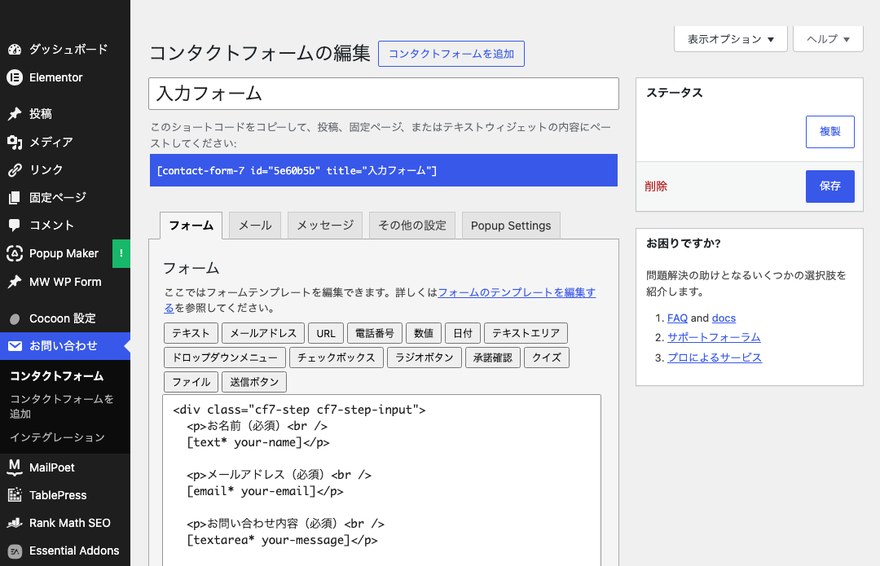
Task: Click the red 削除 link
Action: 656,186
